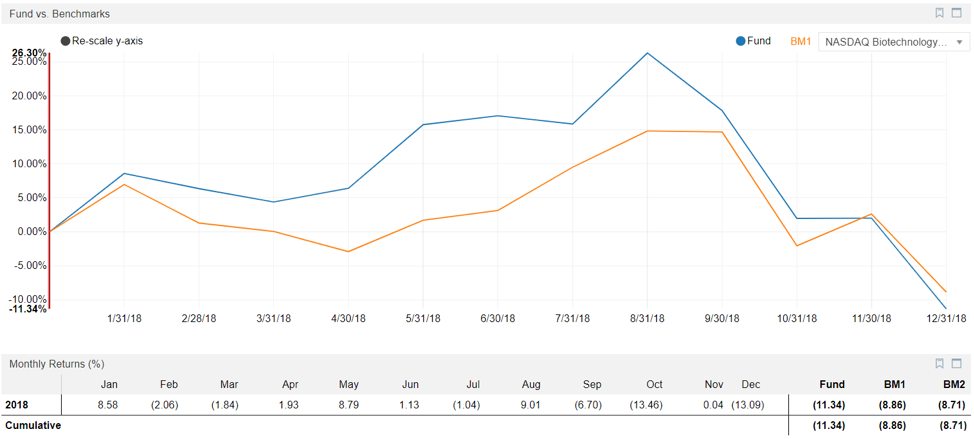
Task: Toggle the blue Fund series in legend
Action: [x=753, y=41]
